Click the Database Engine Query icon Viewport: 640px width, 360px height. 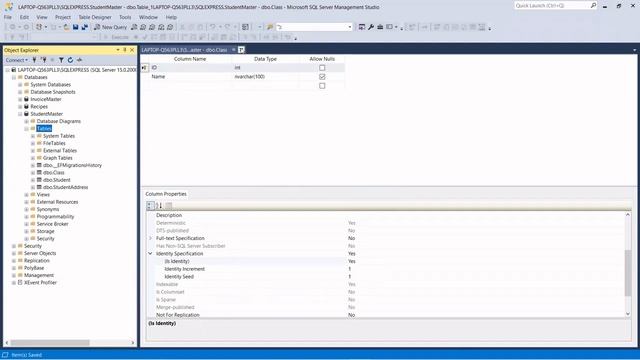tap(134, 27)
